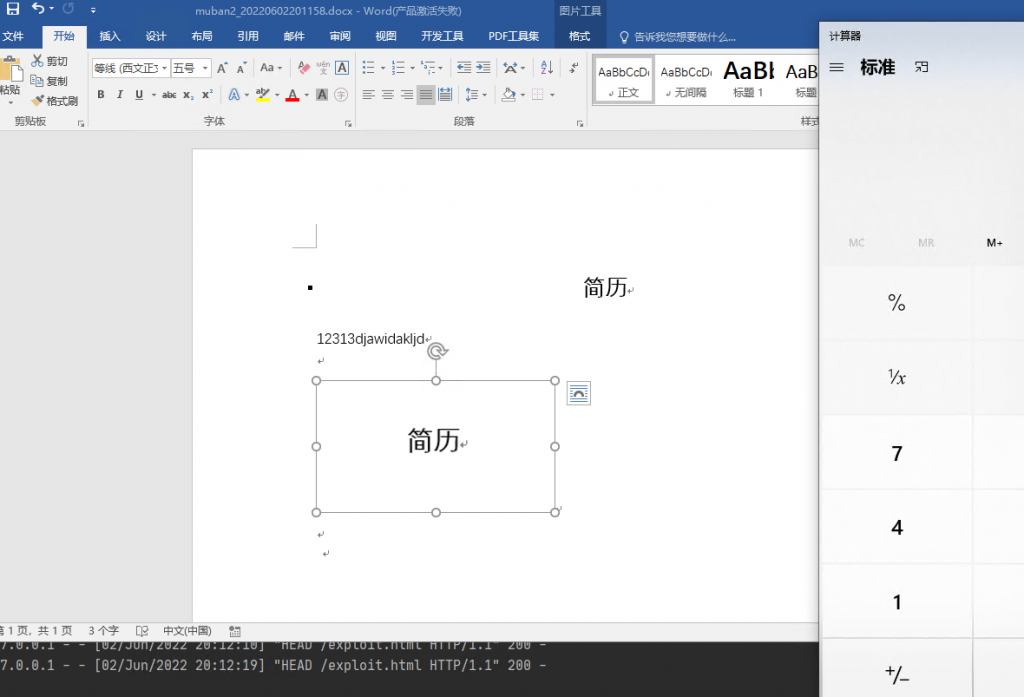The image size is (1024, 697).
Task: Click the spelling check icon in the status bar
Action: pos(142,631)
